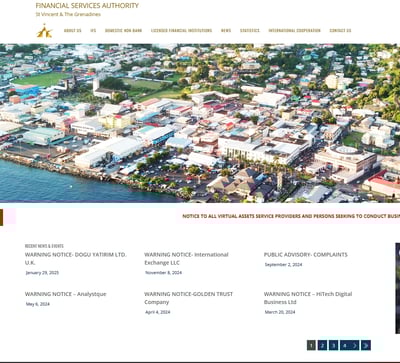Open Warning Notice HiTech Digital Business article
400x363 pixels.
308,298
